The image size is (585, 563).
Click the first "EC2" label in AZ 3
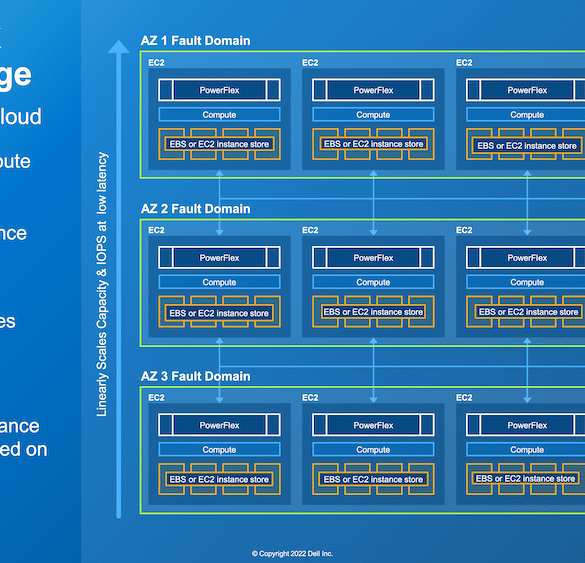tap(156, 398)
